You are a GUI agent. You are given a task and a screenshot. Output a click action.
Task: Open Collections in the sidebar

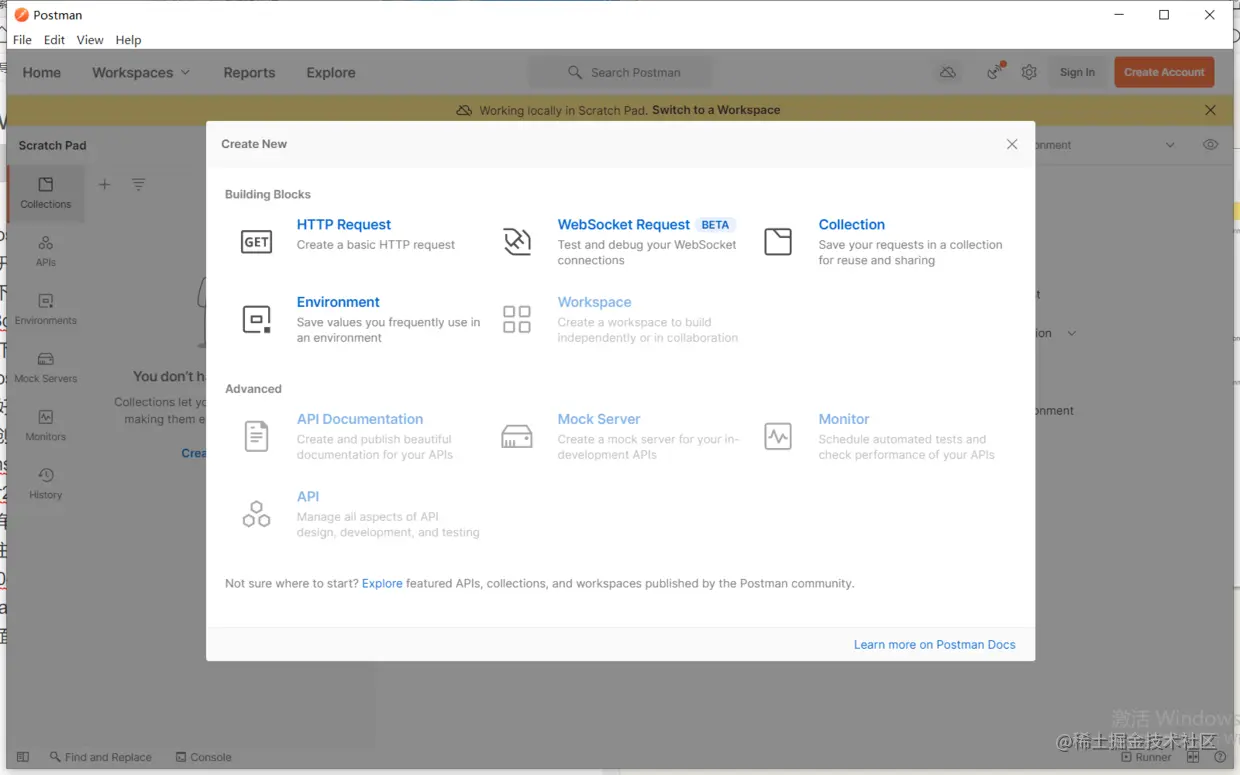tap(46, 193)
